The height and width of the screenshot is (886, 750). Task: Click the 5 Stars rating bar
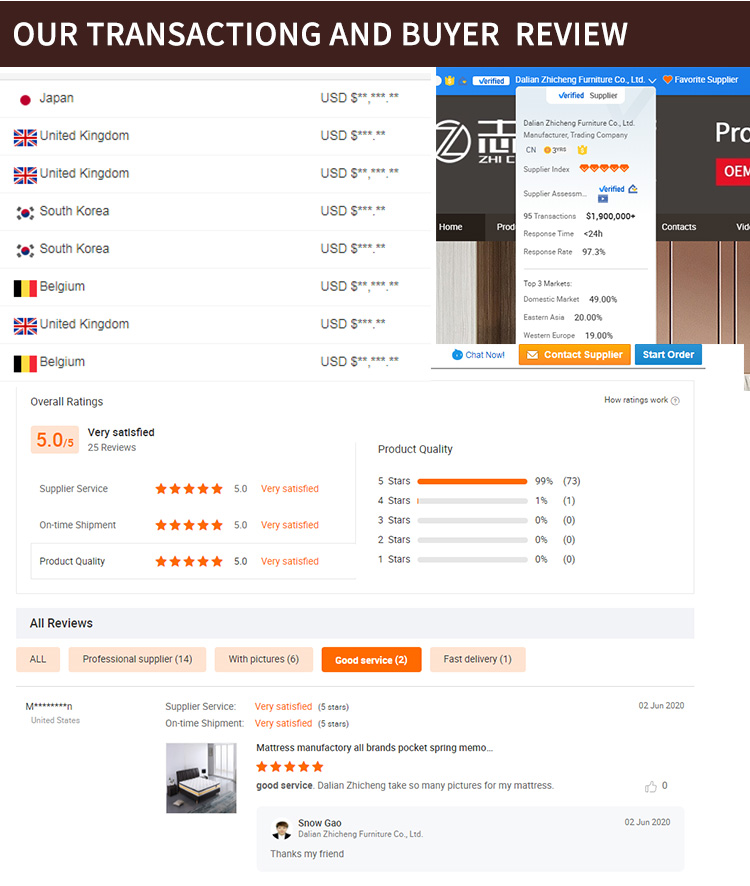tap(472, 481)
